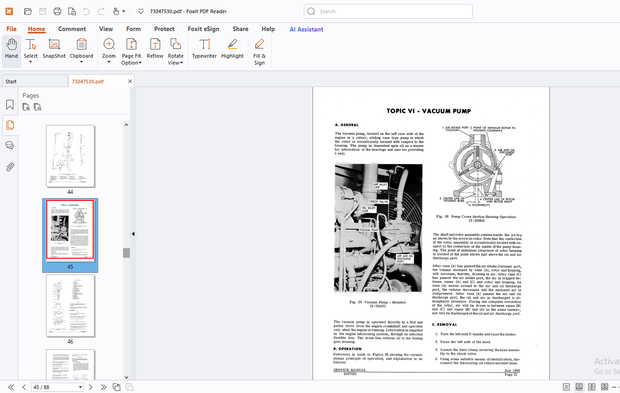The height and width of the screenshot is (393, 620).
Task: Open the customize quick access toolbar arrow
Action: [x=140, y=11]
